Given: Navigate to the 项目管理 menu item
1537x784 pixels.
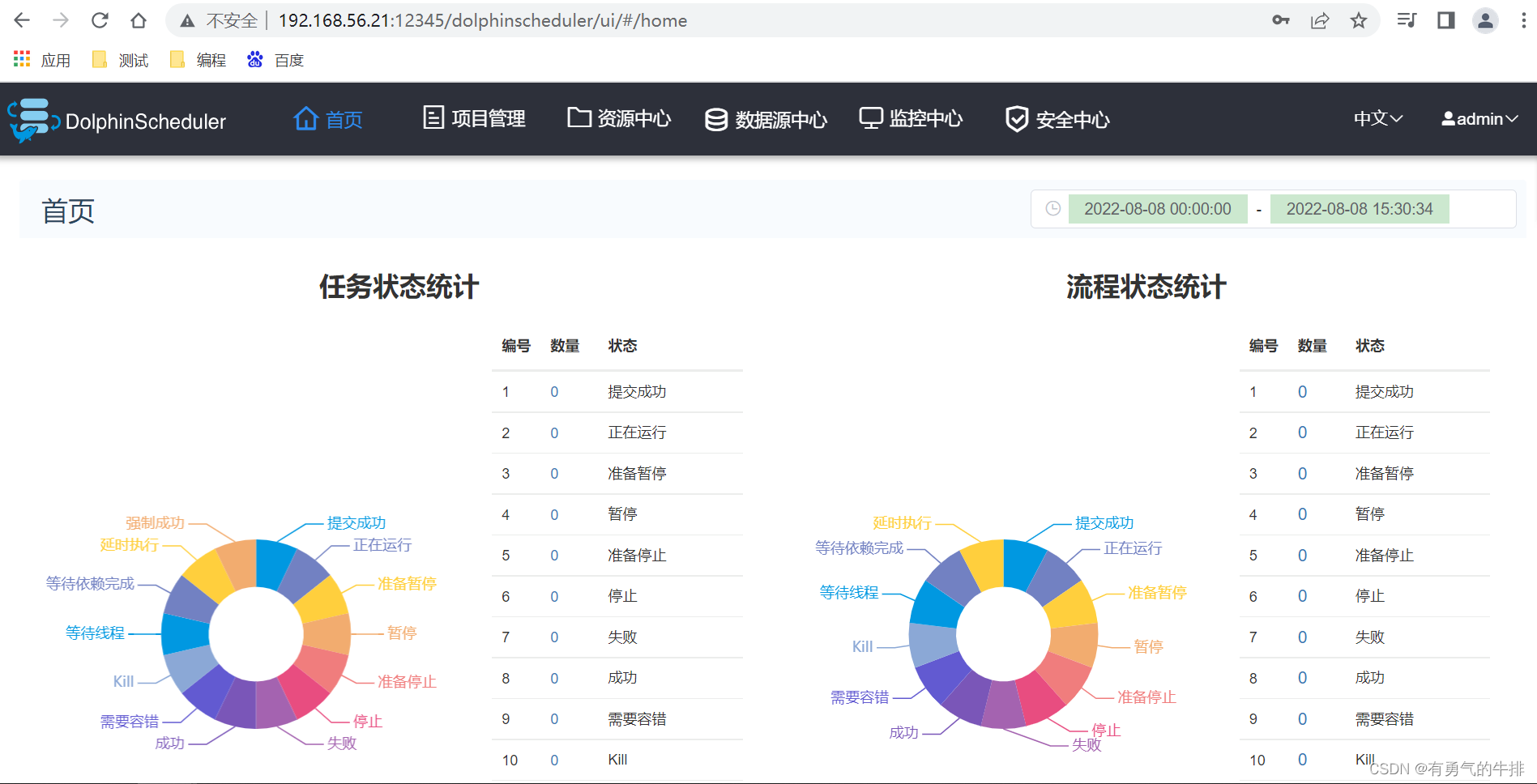Looking at the screenshot, I should click(488, 117).
